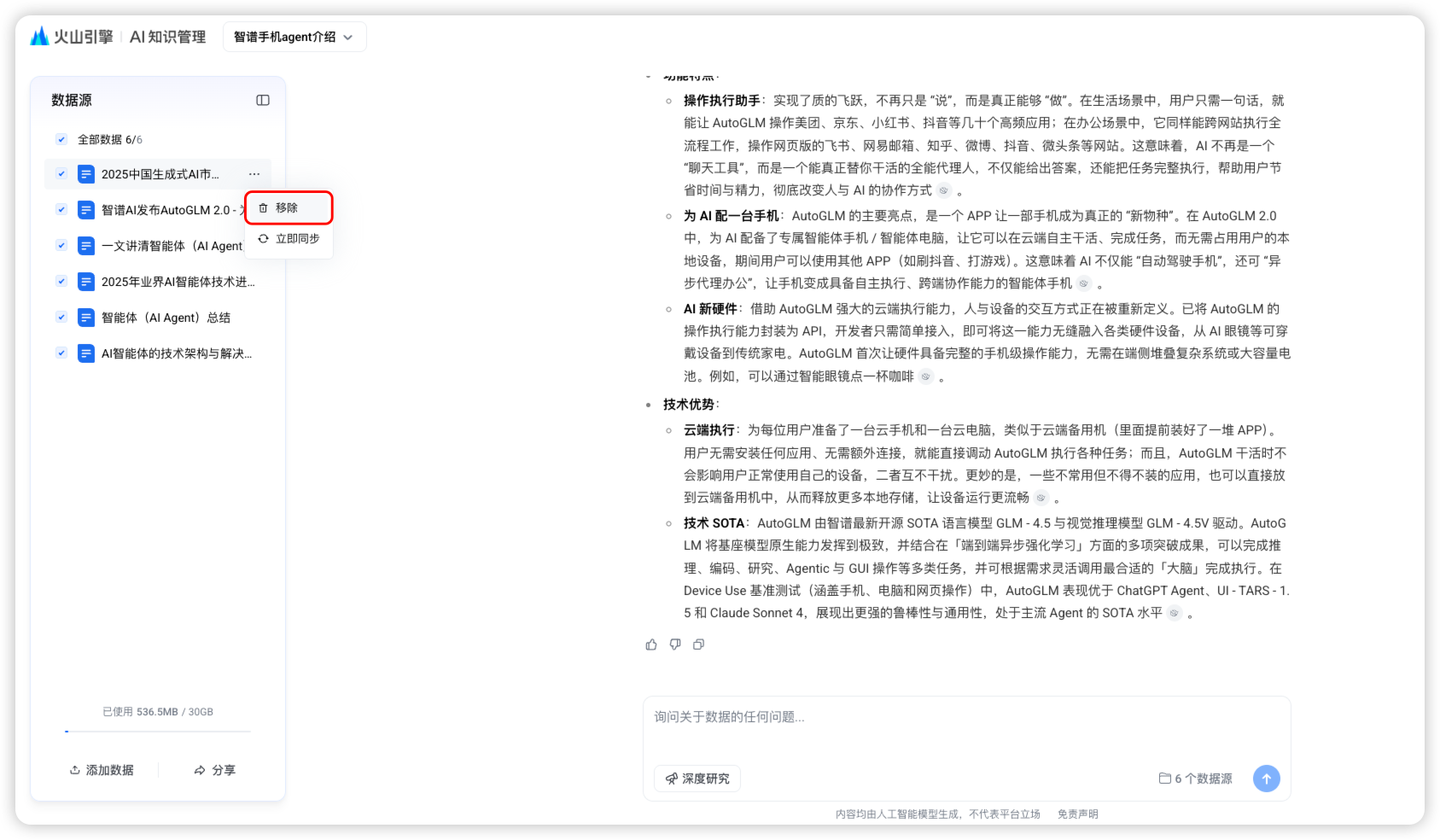The height and width of the screenshot is (840, 1440).
Task: Click the 火山引擎 logo
Action: 72,37
